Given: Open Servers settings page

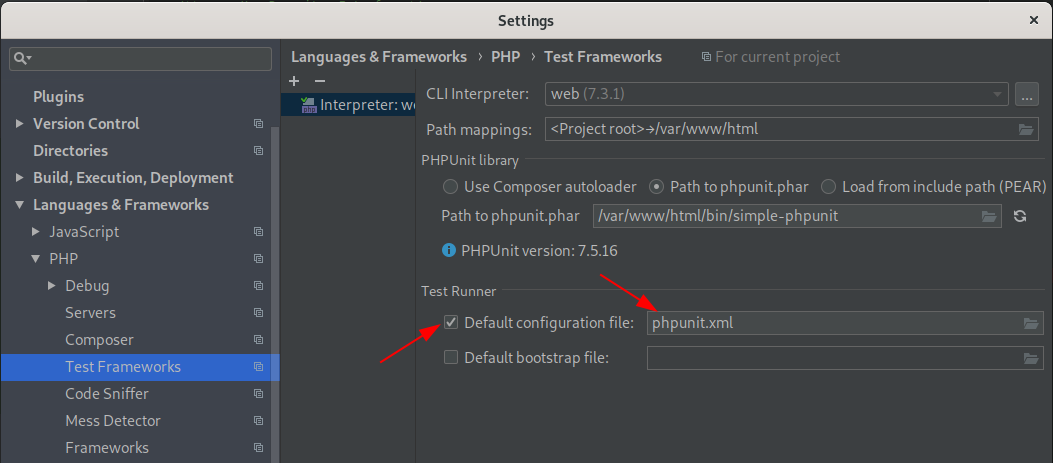Looking at the screenshot, I should click(x=91, y=312).
